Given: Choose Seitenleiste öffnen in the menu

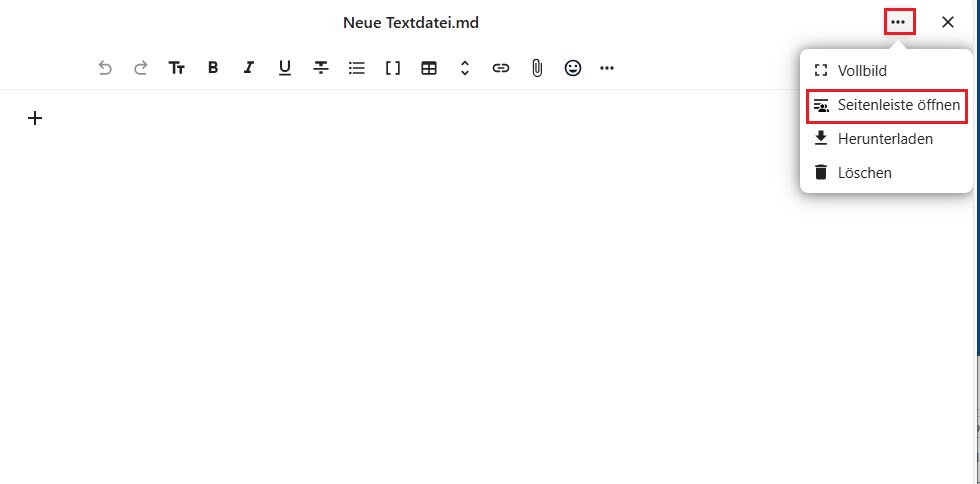Looking at the screenshot, I should click(x=886, y=105).
